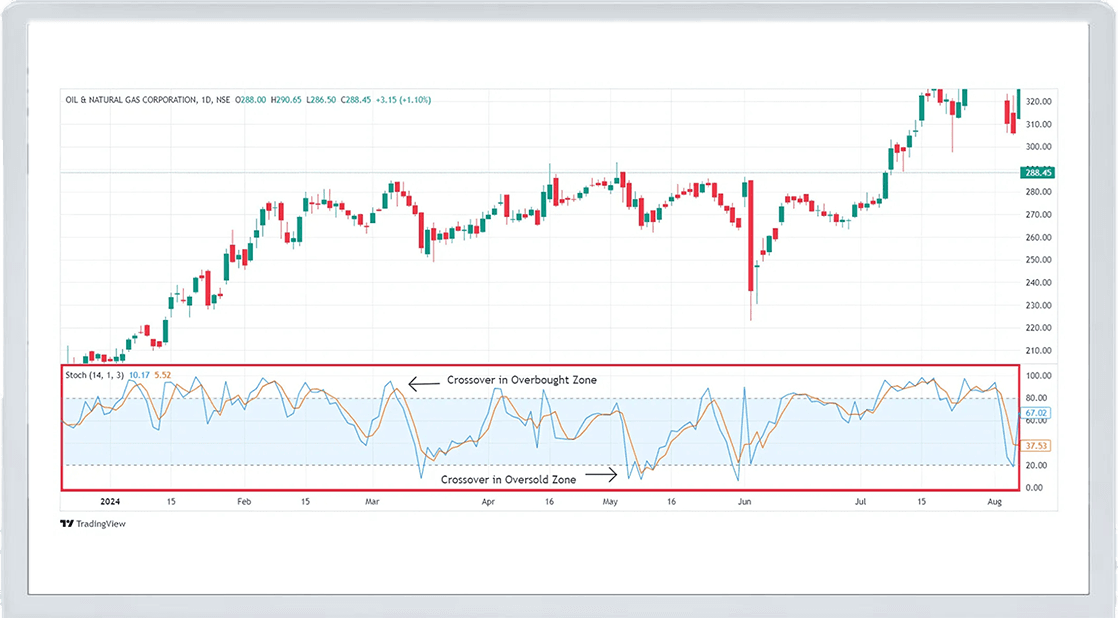Click the Jun label on time axis
This screenshot has height=618, width=1118.
coord(743,503)
